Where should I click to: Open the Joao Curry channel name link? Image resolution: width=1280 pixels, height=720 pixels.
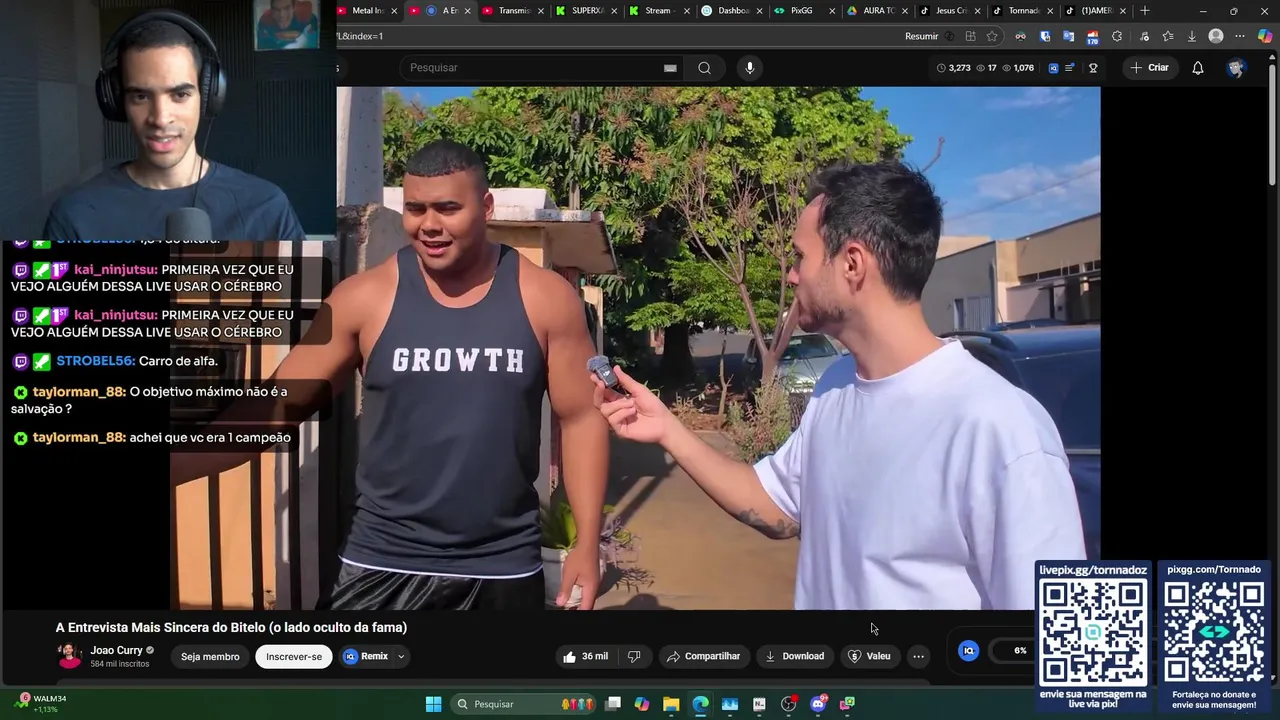coord(116,650)
